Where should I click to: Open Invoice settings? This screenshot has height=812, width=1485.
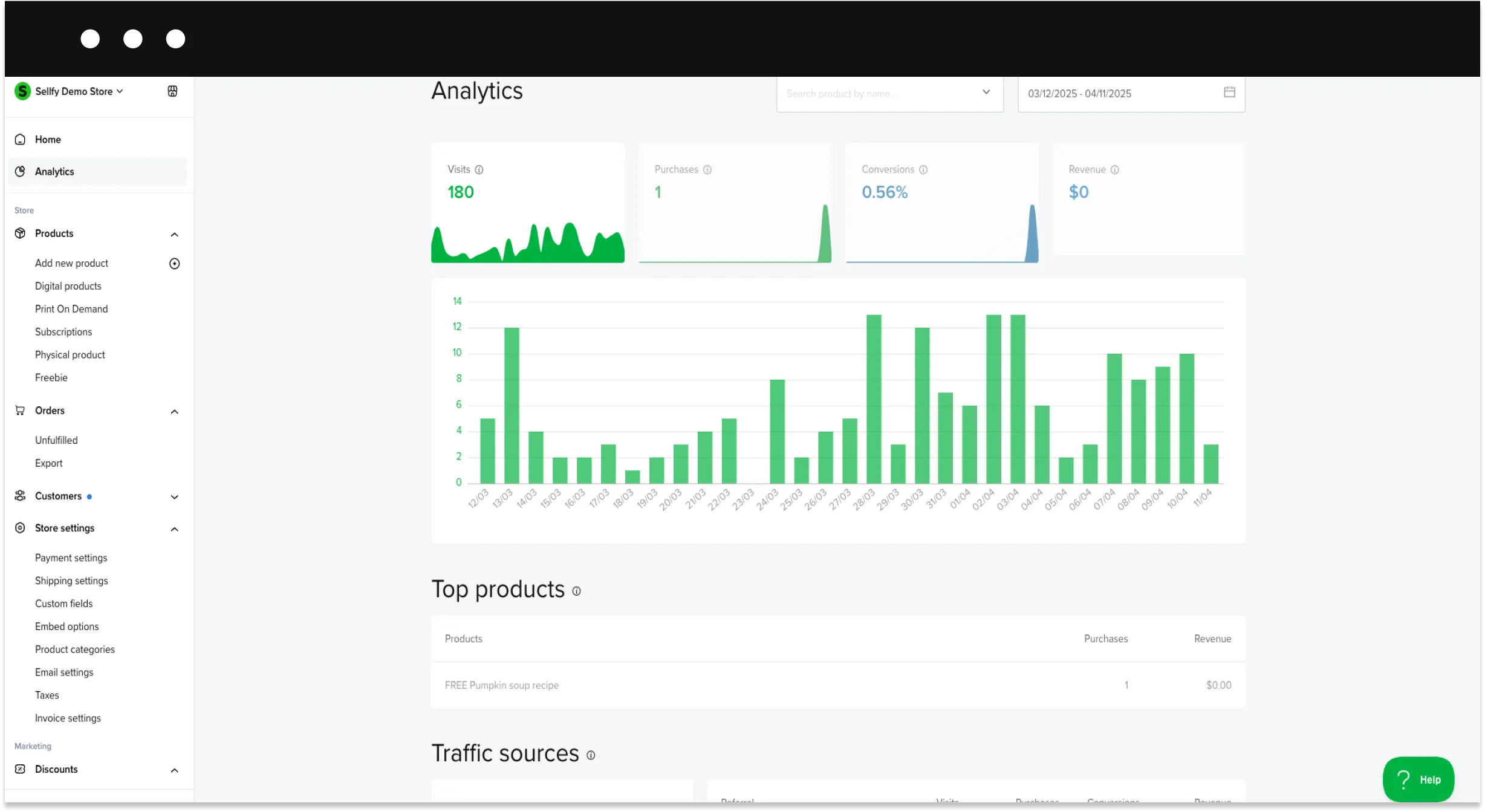click(68, 719)
